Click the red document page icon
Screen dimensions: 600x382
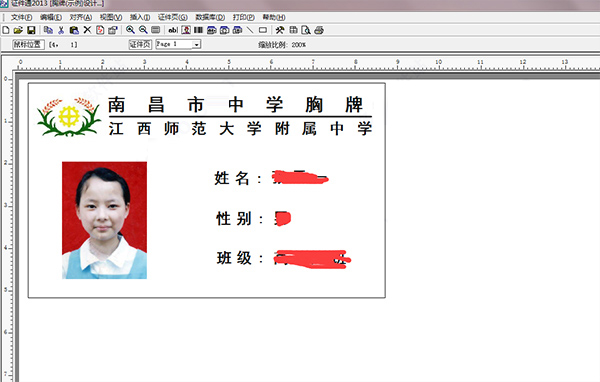tap(100, 30)
